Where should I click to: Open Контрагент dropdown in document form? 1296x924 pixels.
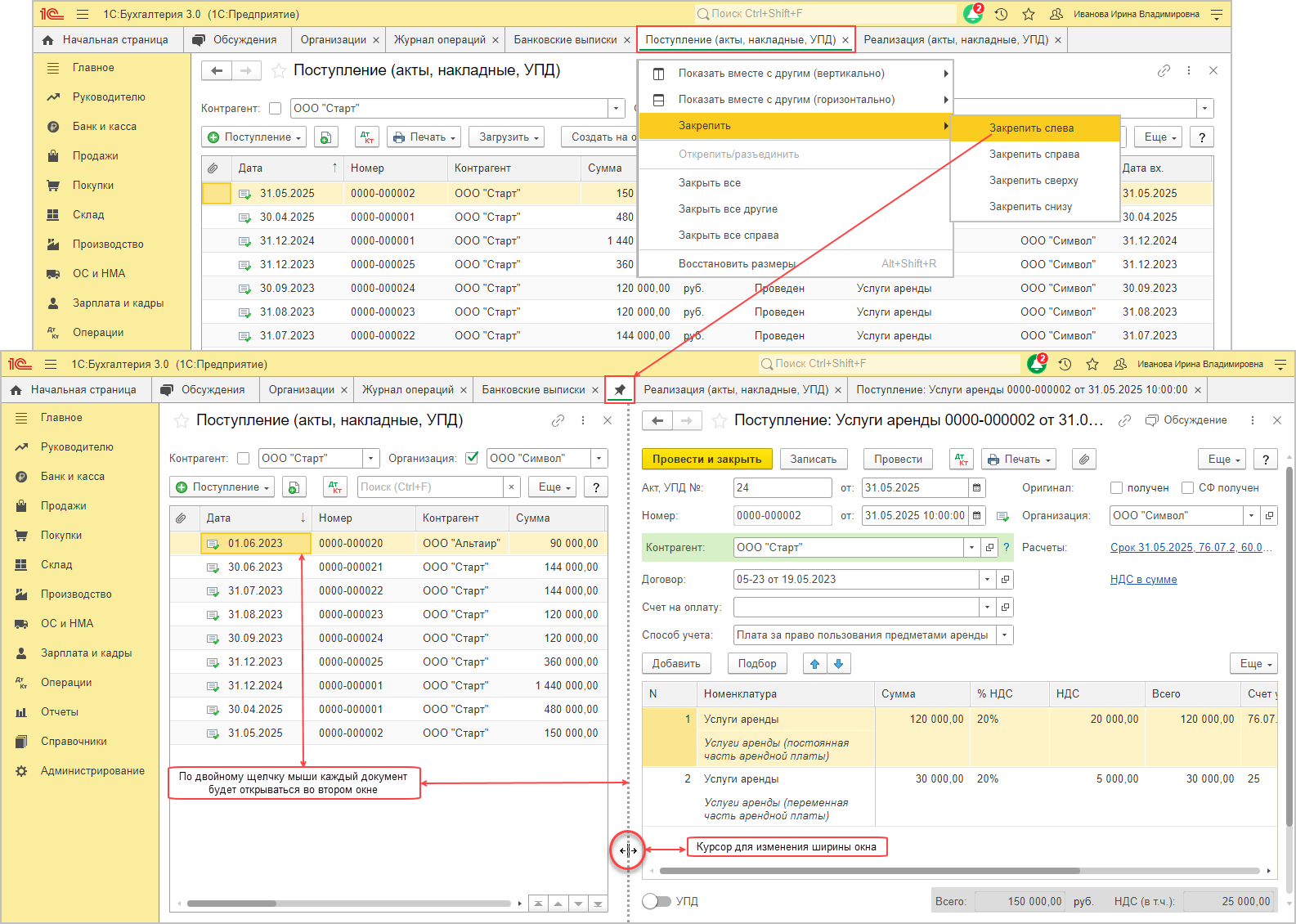[971, 548]
